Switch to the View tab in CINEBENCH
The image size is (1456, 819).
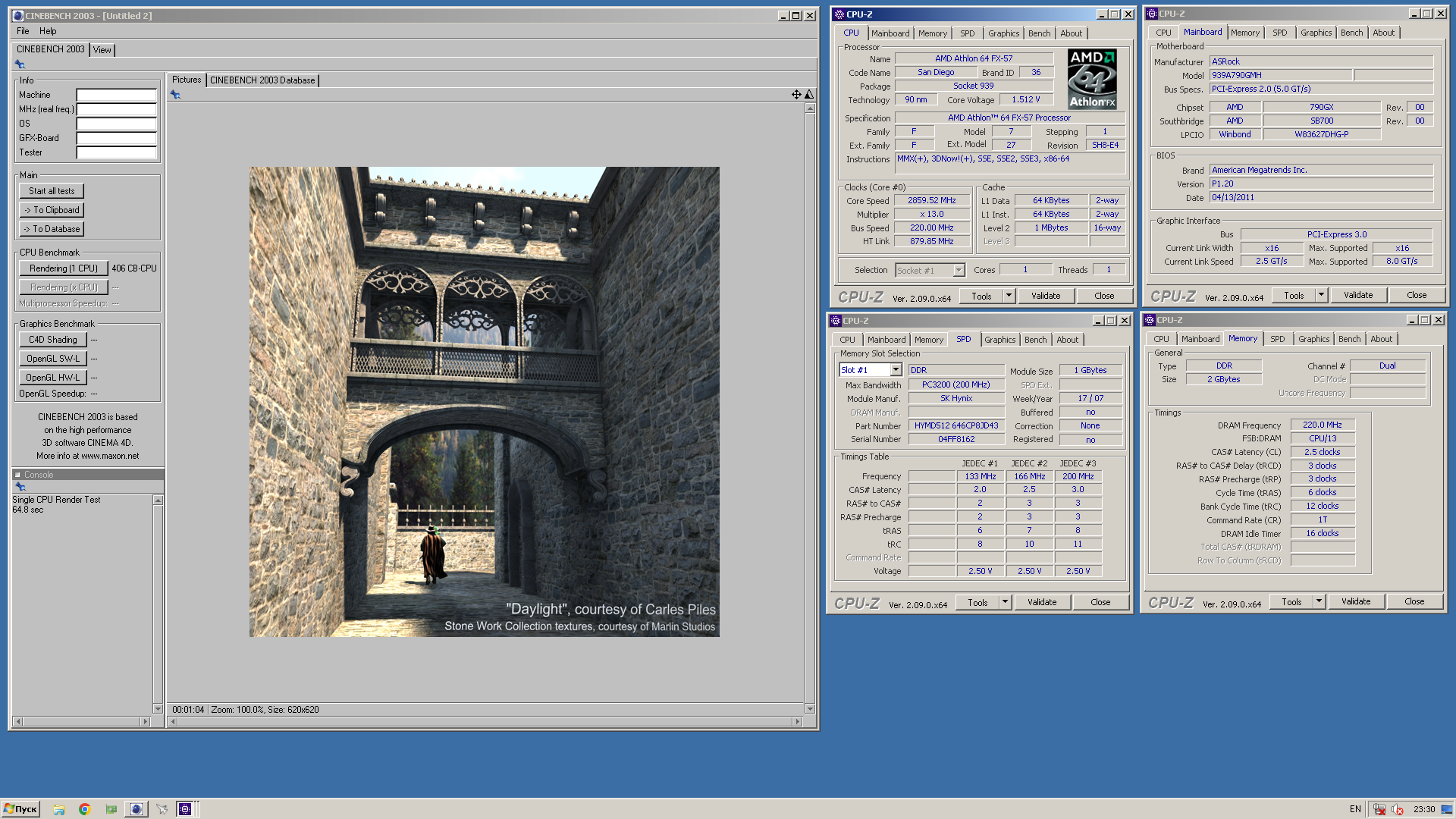pyautogui.click(x=102, y=50)
